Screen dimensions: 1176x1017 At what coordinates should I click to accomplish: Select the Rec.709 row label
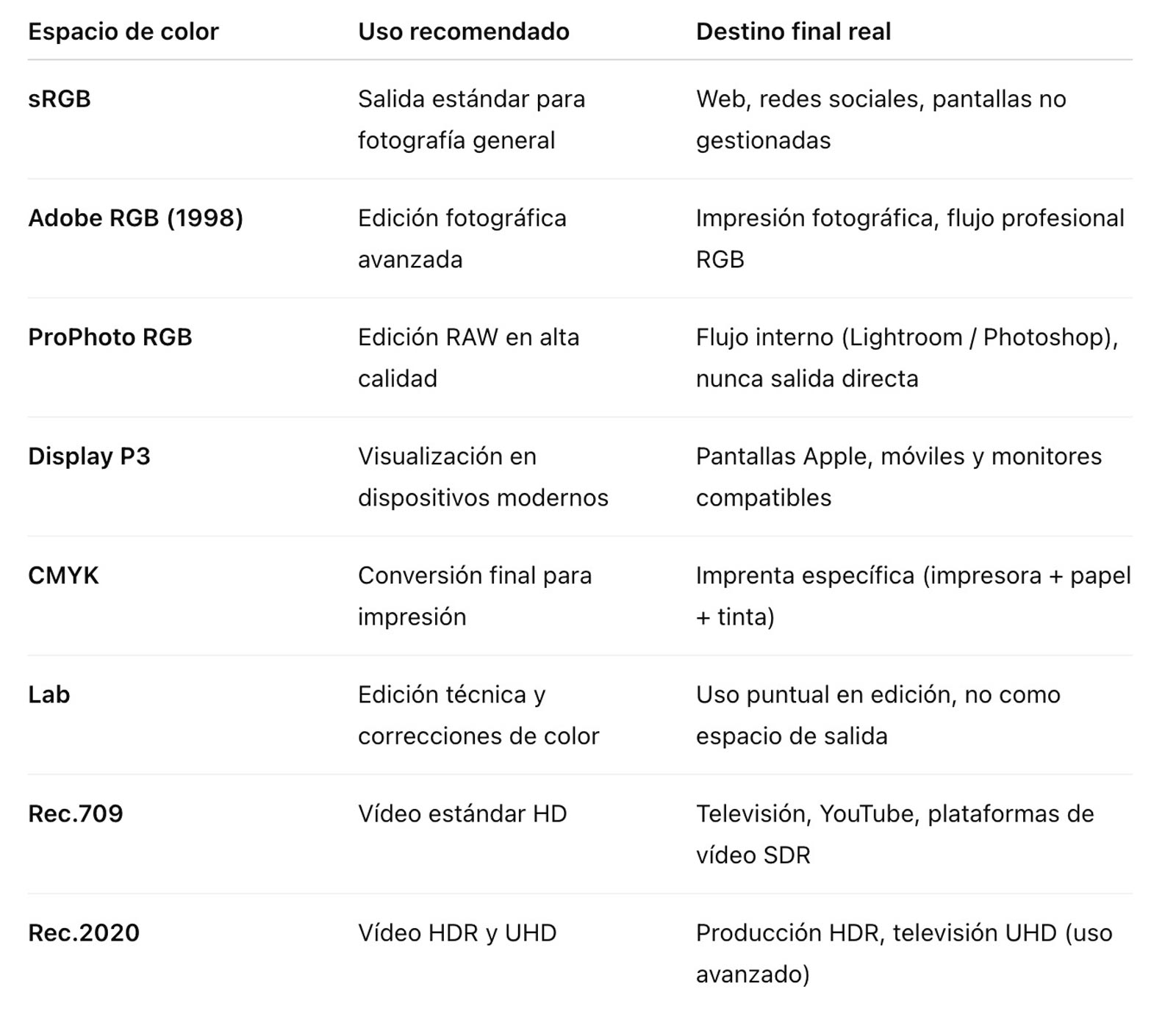pos(76,813)
